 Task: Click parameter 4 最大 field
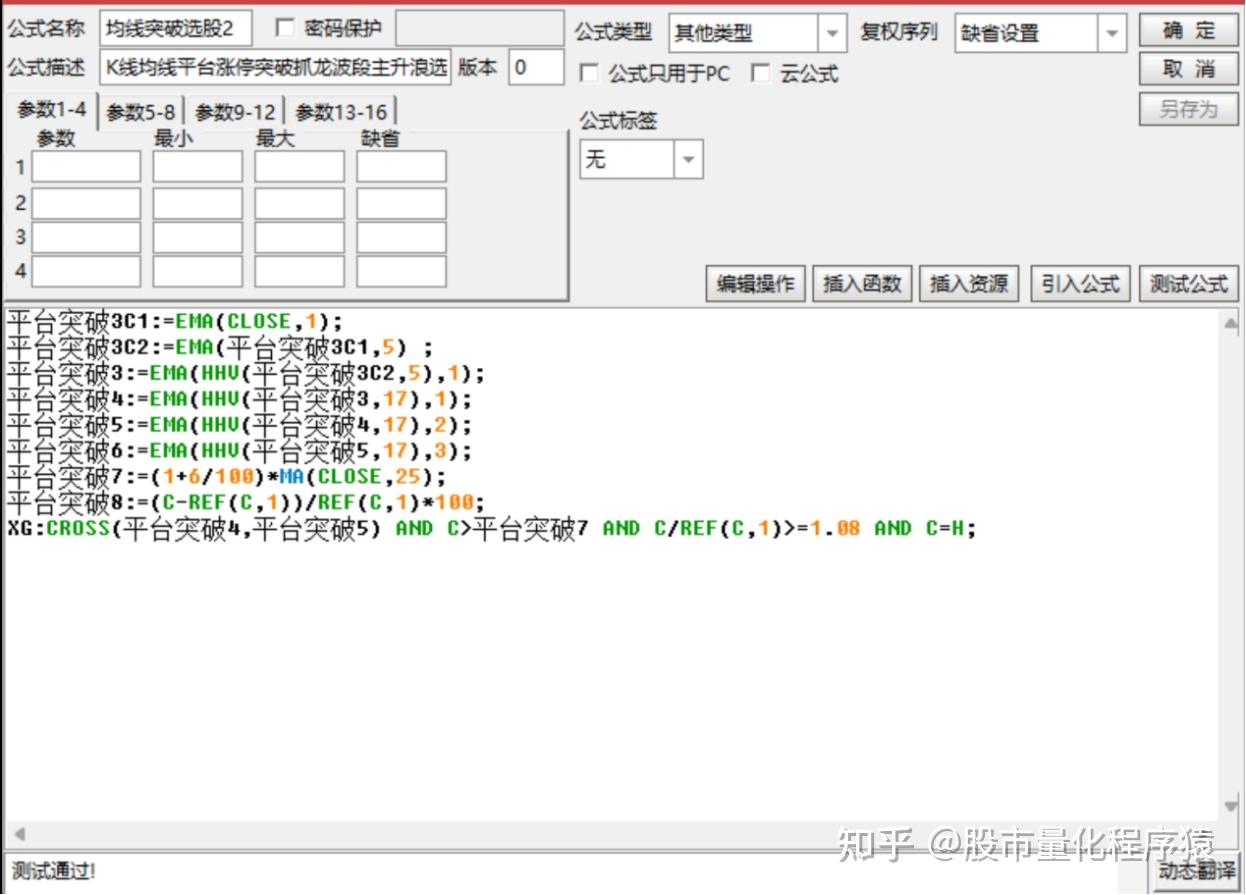point(299,271)
